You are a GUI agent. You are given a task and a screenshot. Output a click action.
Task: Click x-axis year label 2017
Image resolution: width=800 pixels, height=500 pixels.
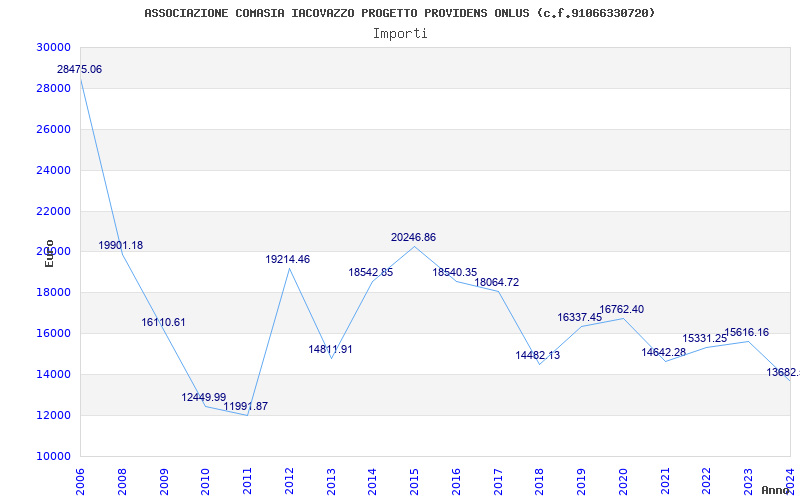(x=498, y=482)
